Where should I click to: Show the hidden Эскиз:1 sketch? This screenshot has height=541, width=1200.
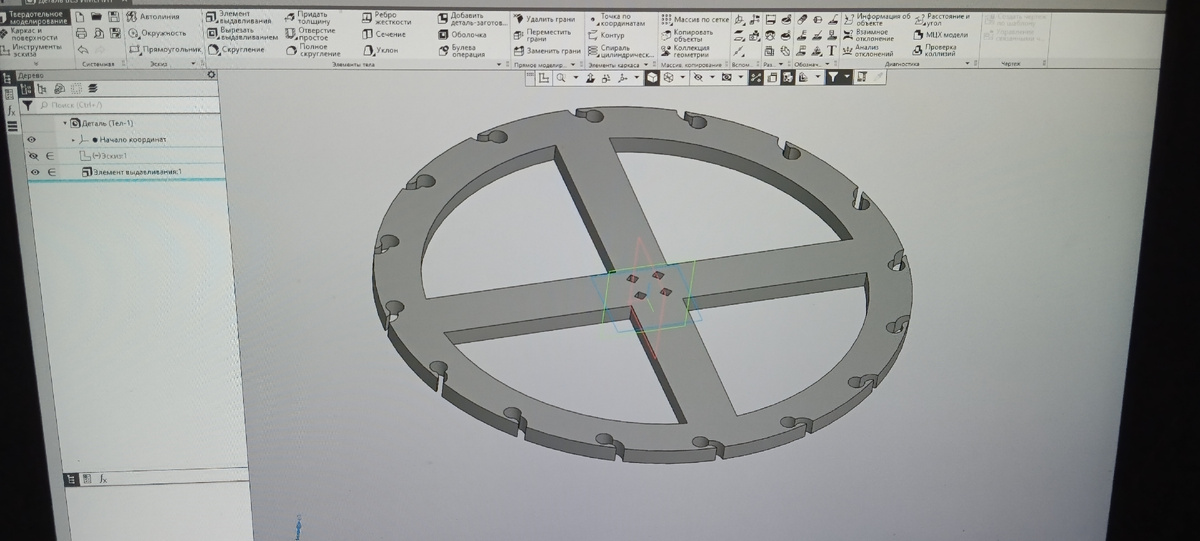tap(32, 156)
